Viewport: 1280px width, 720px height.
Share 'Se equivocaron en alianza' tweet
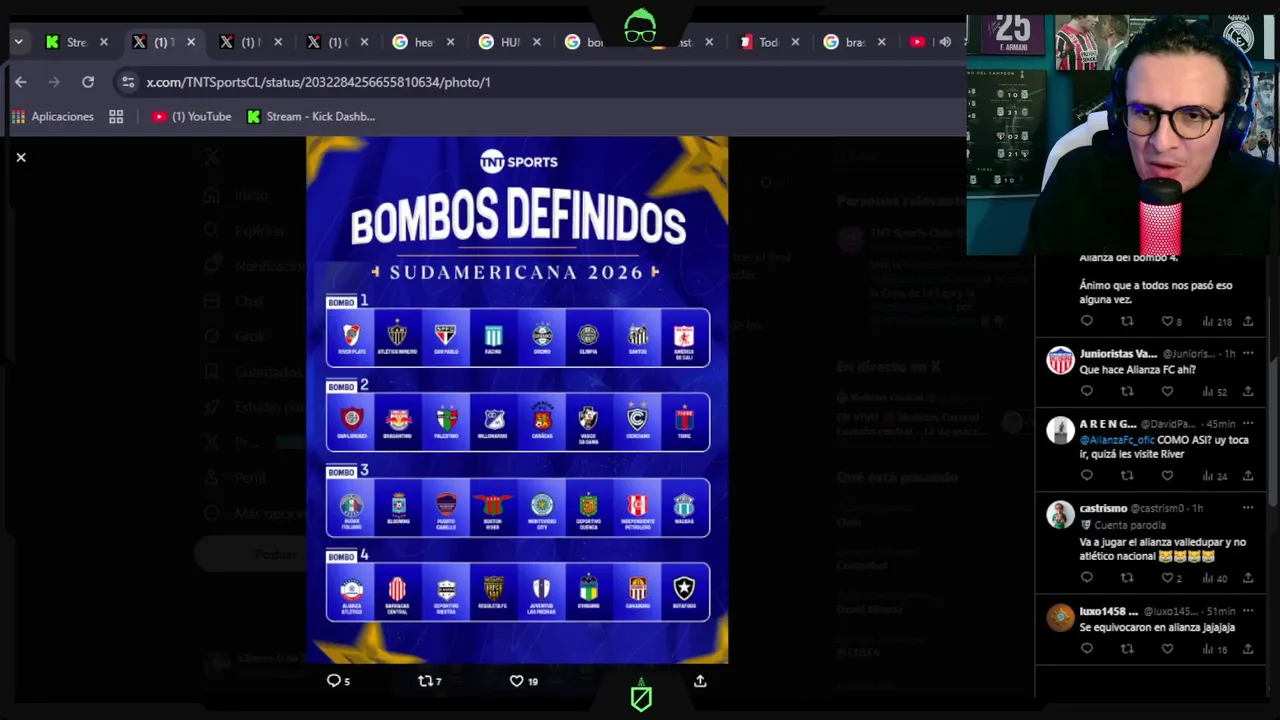coord(1247,648)
